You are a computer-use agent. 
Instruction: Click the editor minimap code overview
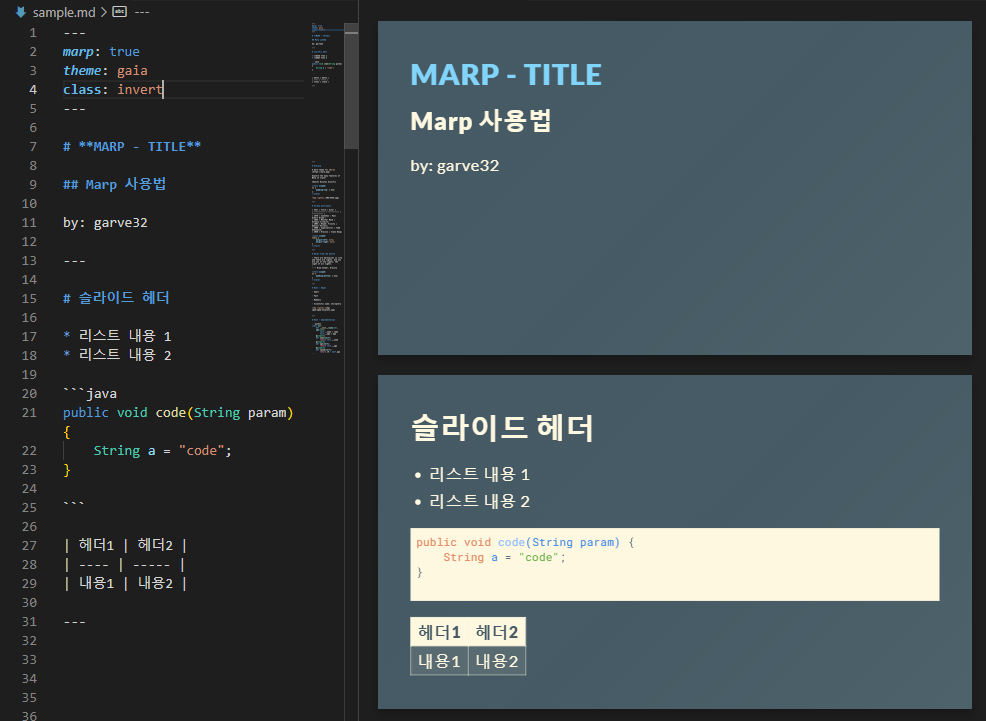click(x=326, y=189)
